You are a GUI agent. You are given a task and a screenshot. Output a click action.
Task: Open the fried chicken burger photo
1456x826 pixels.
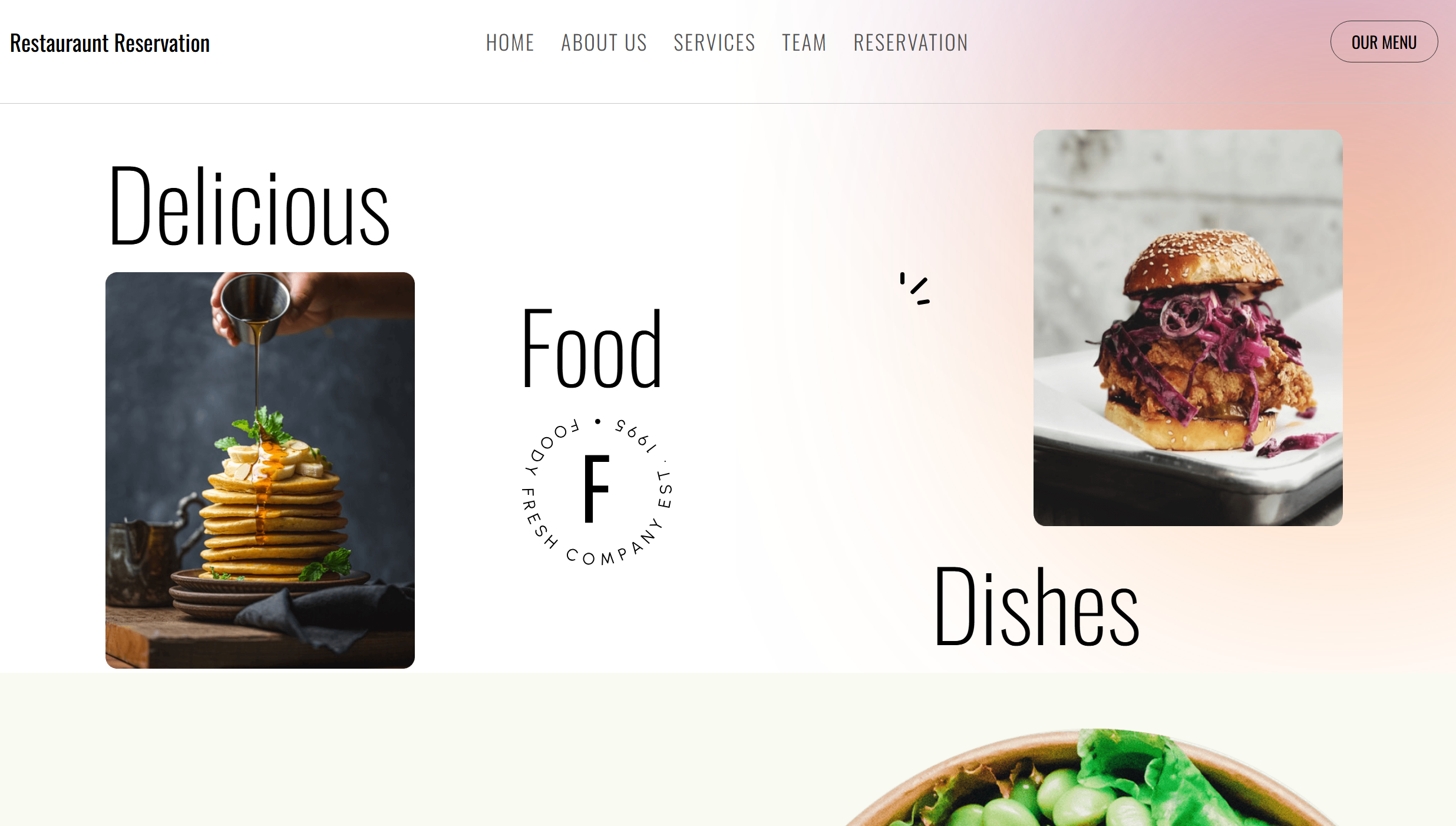point(1188,328)
